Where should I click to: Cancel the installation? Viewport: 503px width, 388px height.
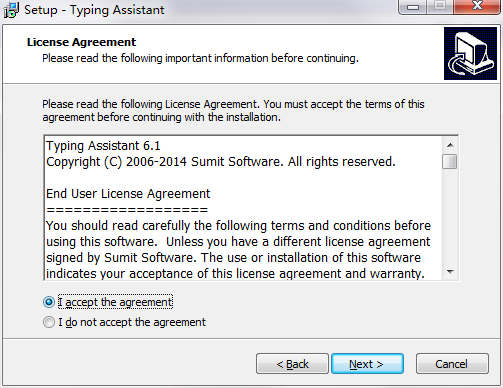pos(452,364)
